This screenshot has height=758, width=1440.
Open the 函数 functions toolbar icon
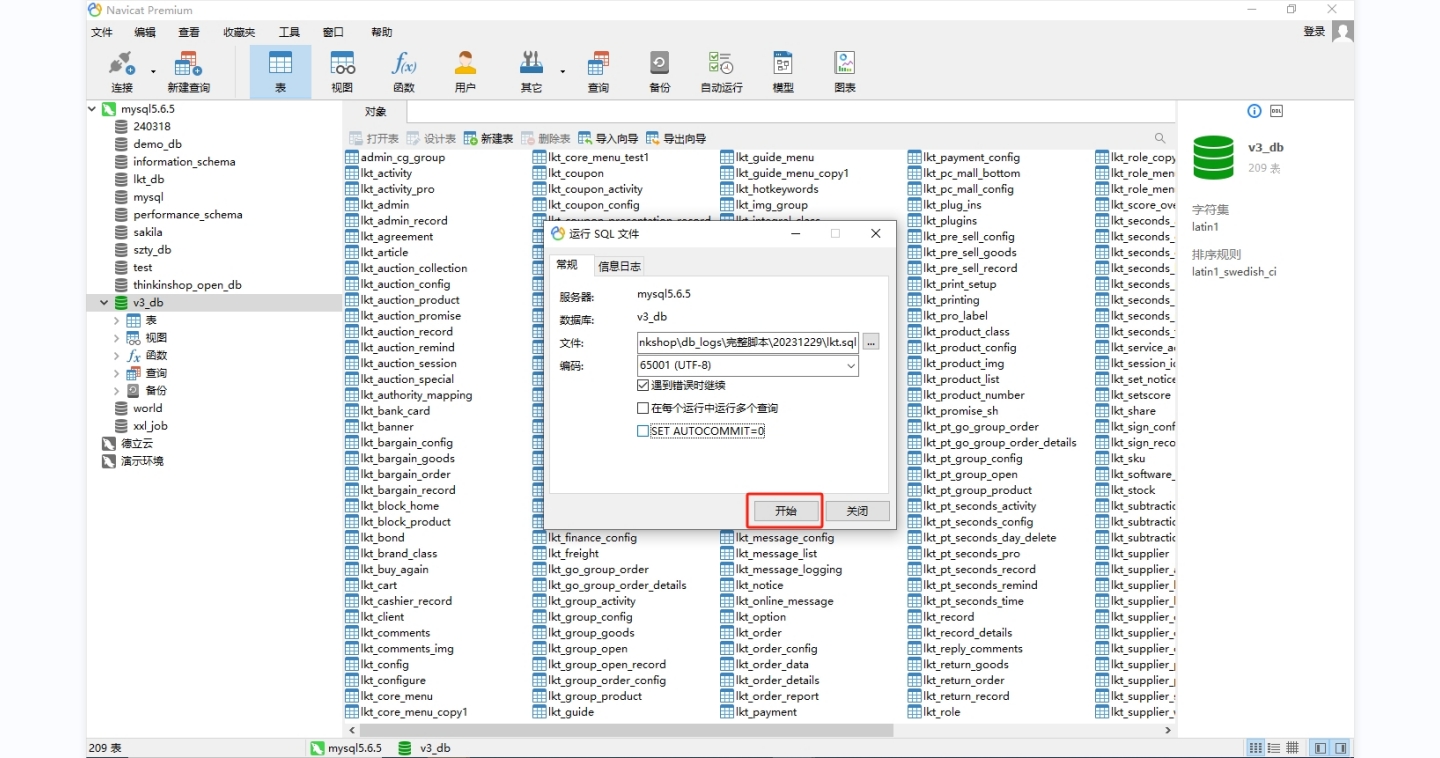tap(403, 71)
